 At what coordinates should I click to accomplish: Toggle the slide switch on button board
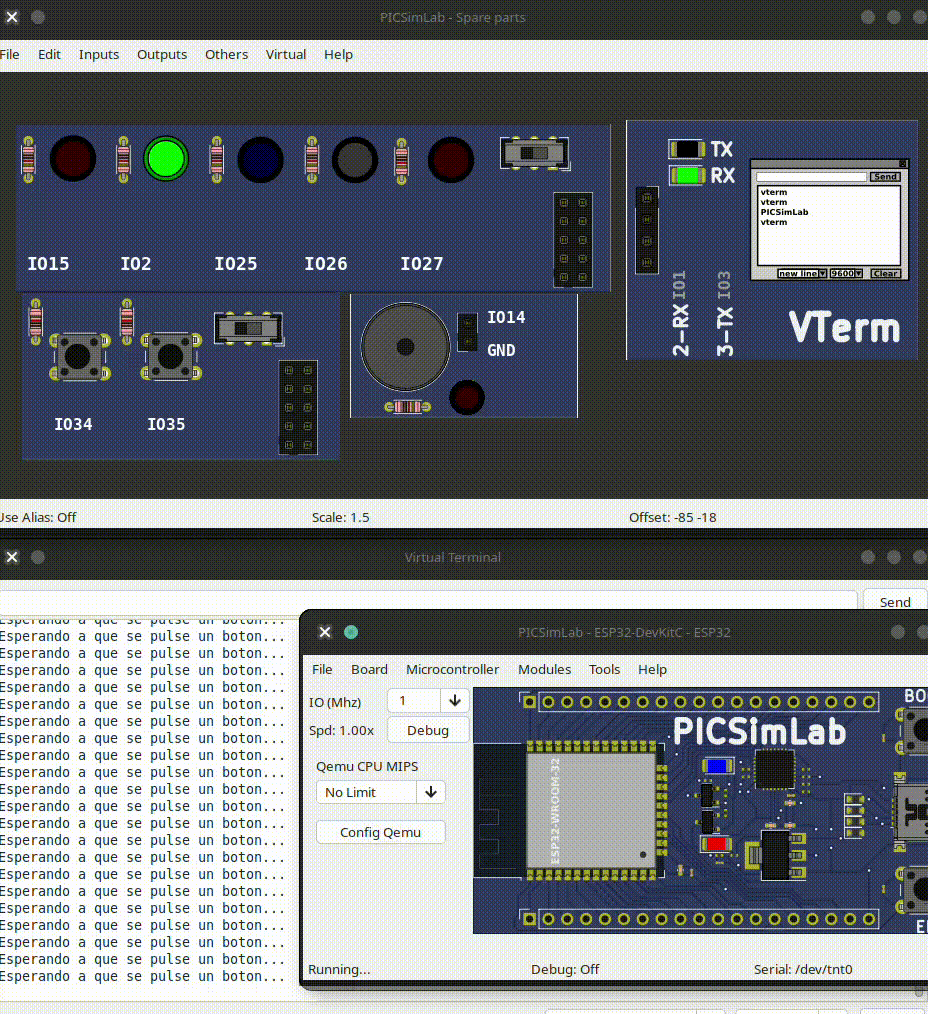[x=248, y=329]
